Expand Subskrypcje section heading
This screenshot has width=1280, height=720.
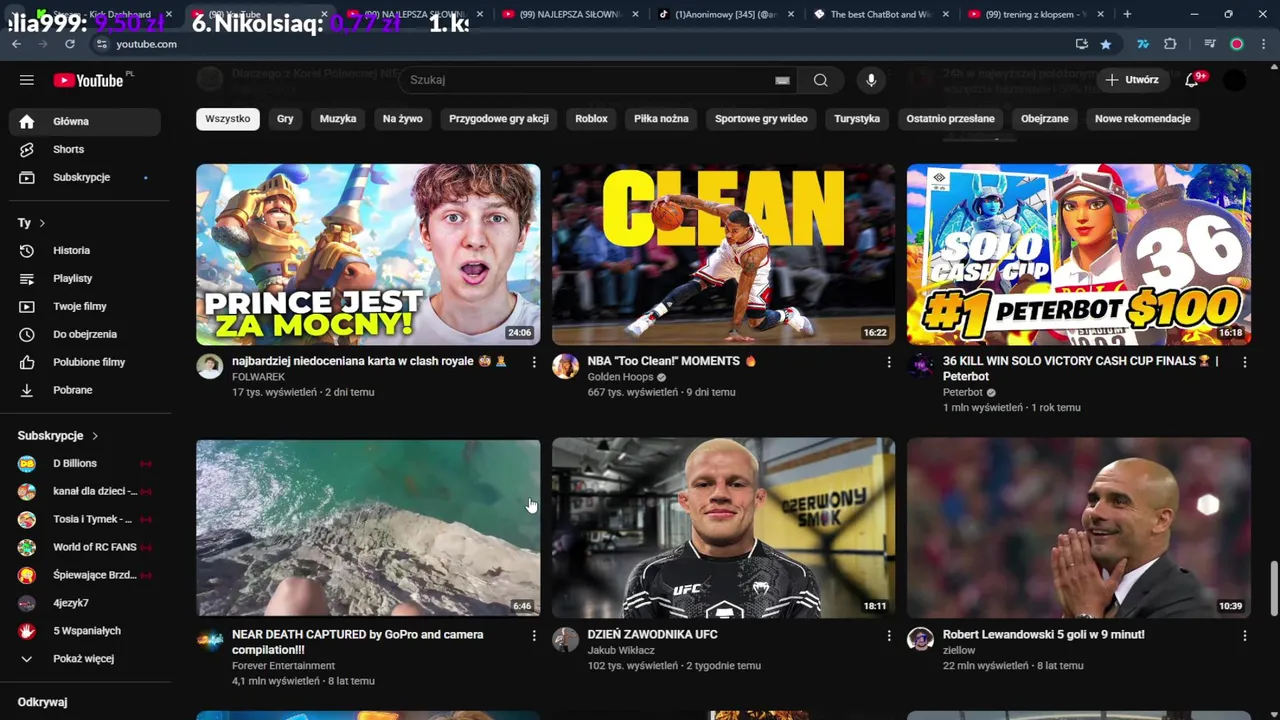click(58, 436)
